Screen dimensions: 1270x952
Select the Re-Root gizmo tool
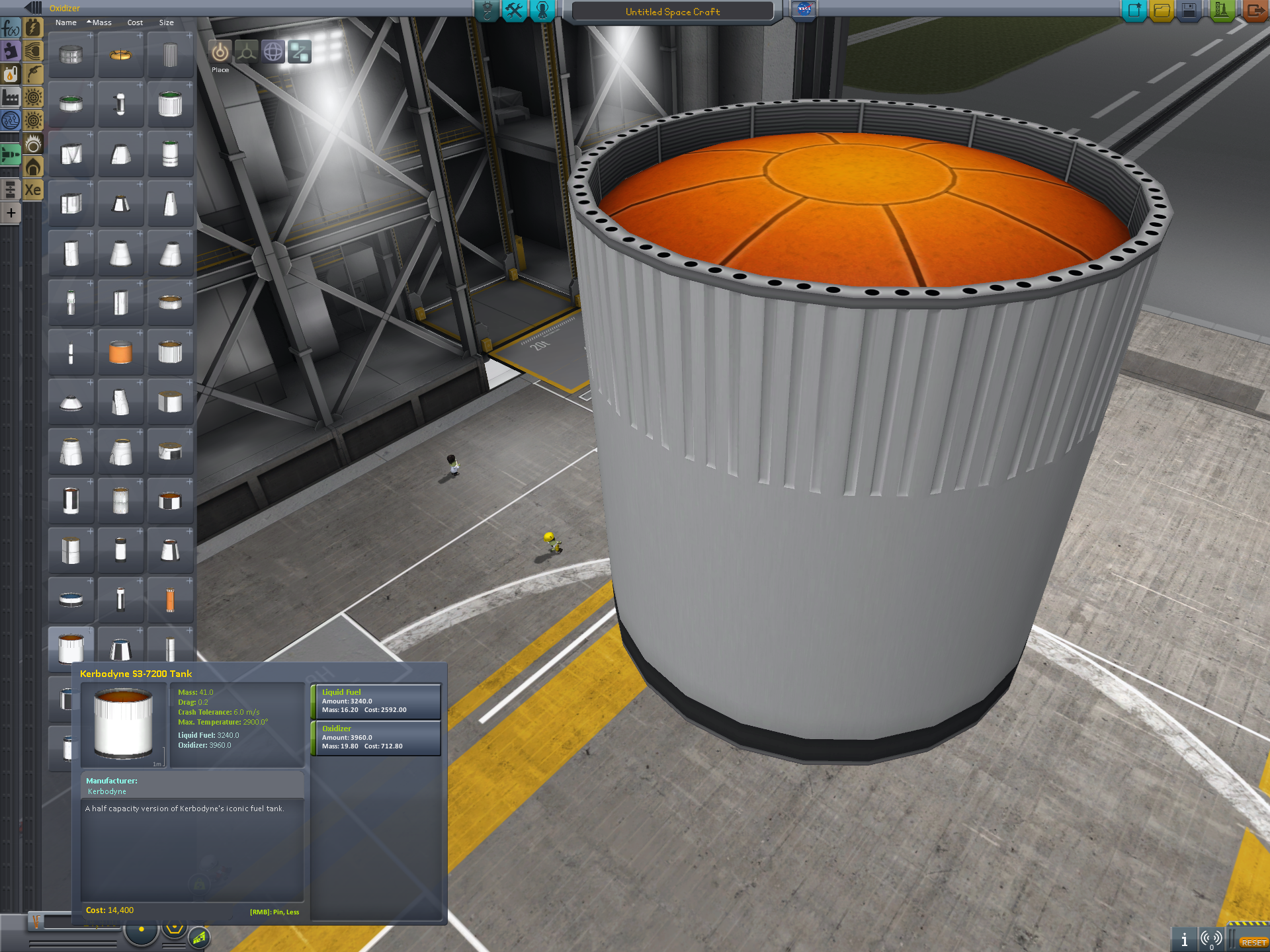300,52
